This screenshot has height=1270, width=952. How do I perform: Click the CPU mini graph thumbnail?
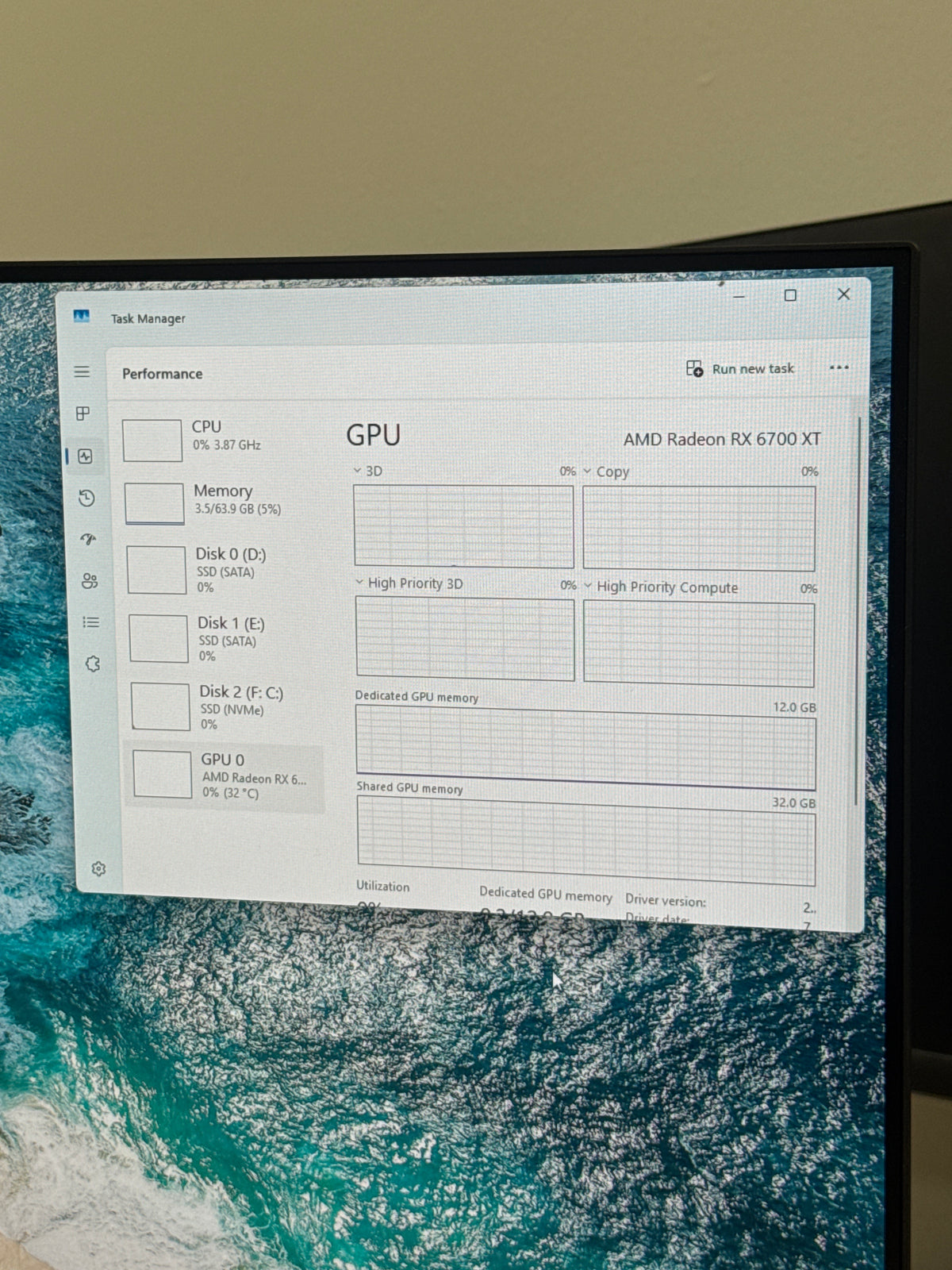pyautogui.click(x=152, y=441)
